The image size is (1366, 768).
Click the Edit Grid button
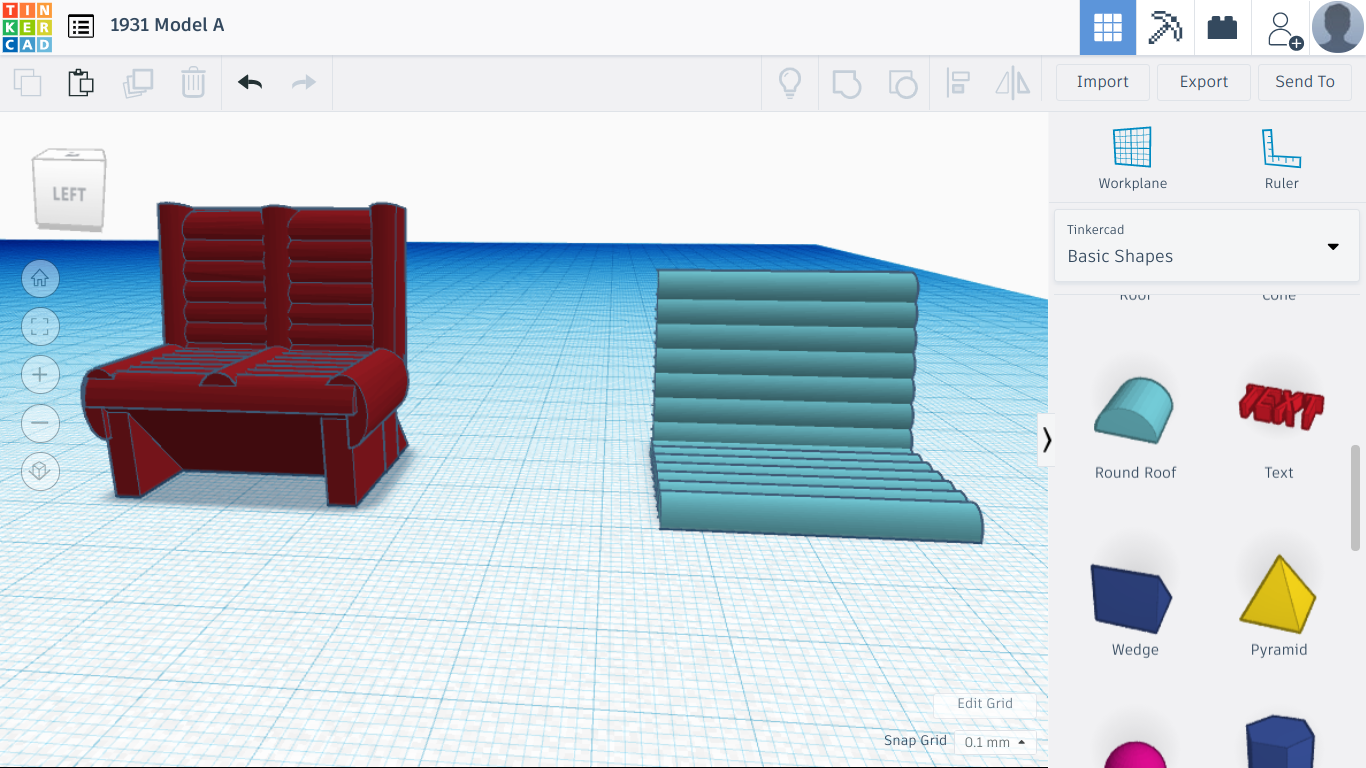pos(984,703)
